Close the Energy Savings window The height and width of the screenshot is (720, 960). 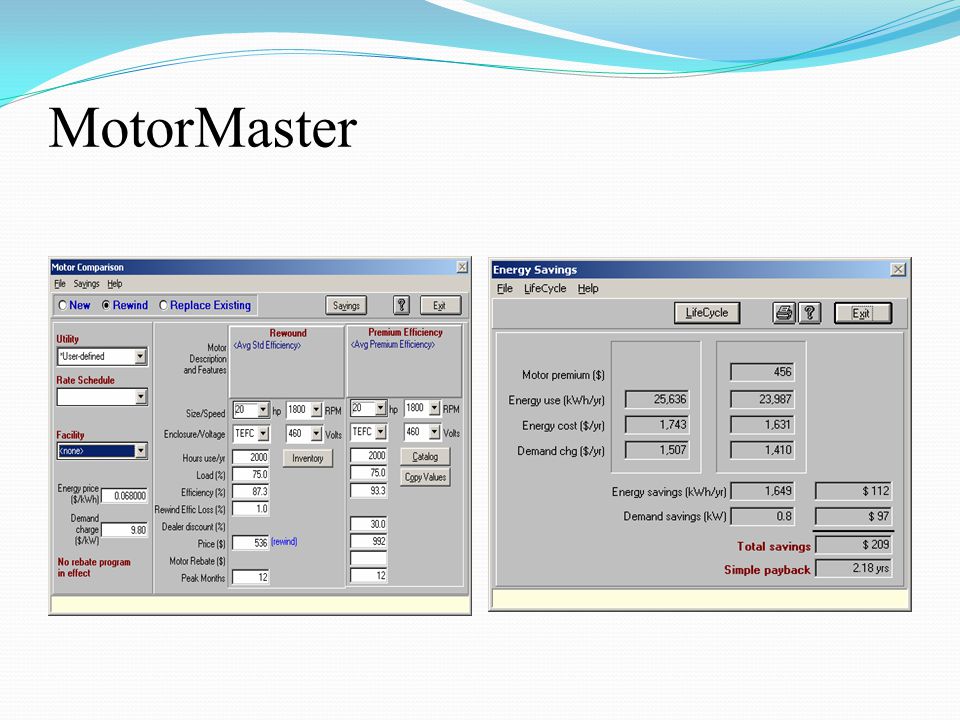898,269
